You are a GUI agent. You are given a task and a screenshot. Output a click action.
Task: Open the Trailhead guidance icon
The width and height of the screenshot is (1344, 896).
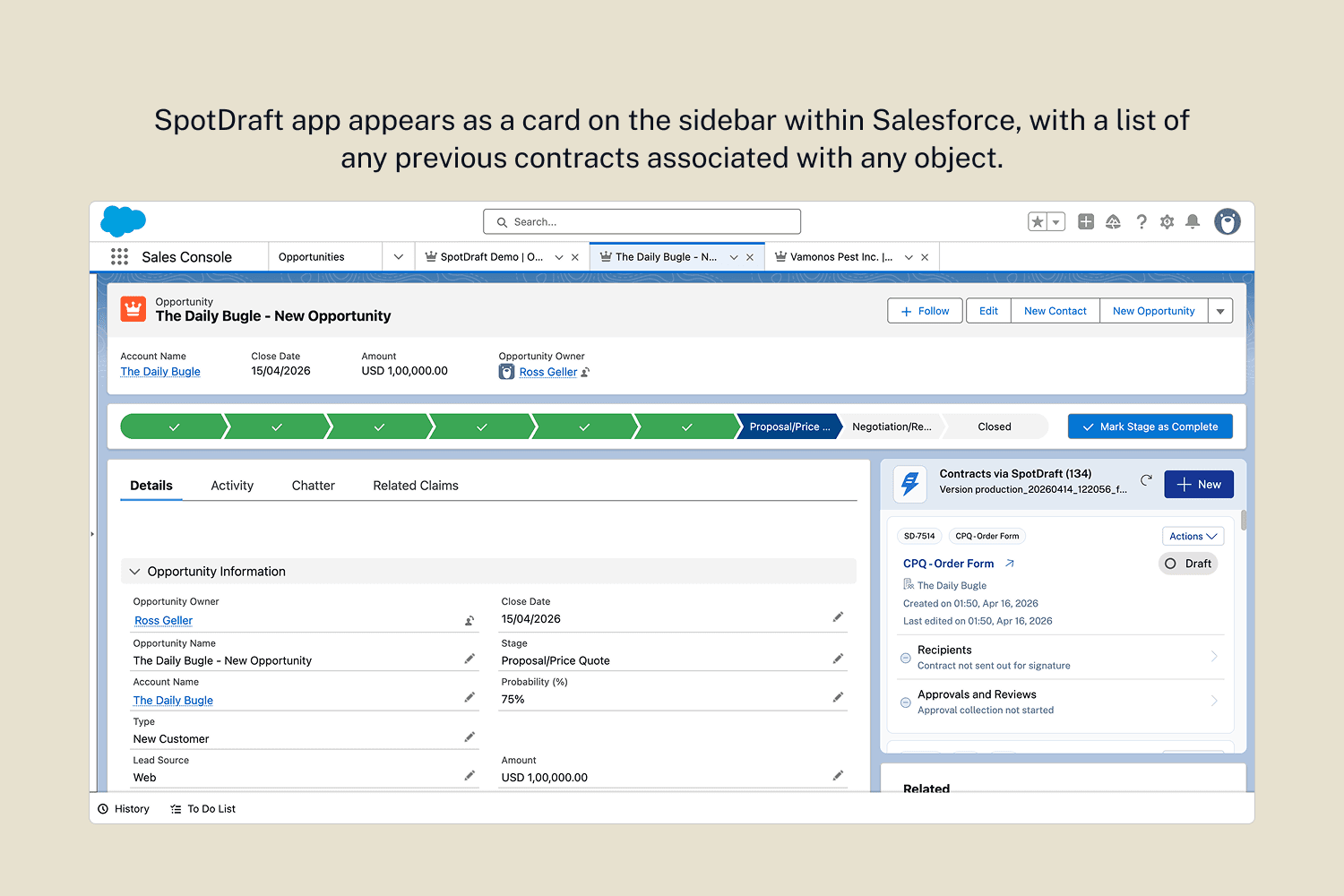(x=1113, y=221)
